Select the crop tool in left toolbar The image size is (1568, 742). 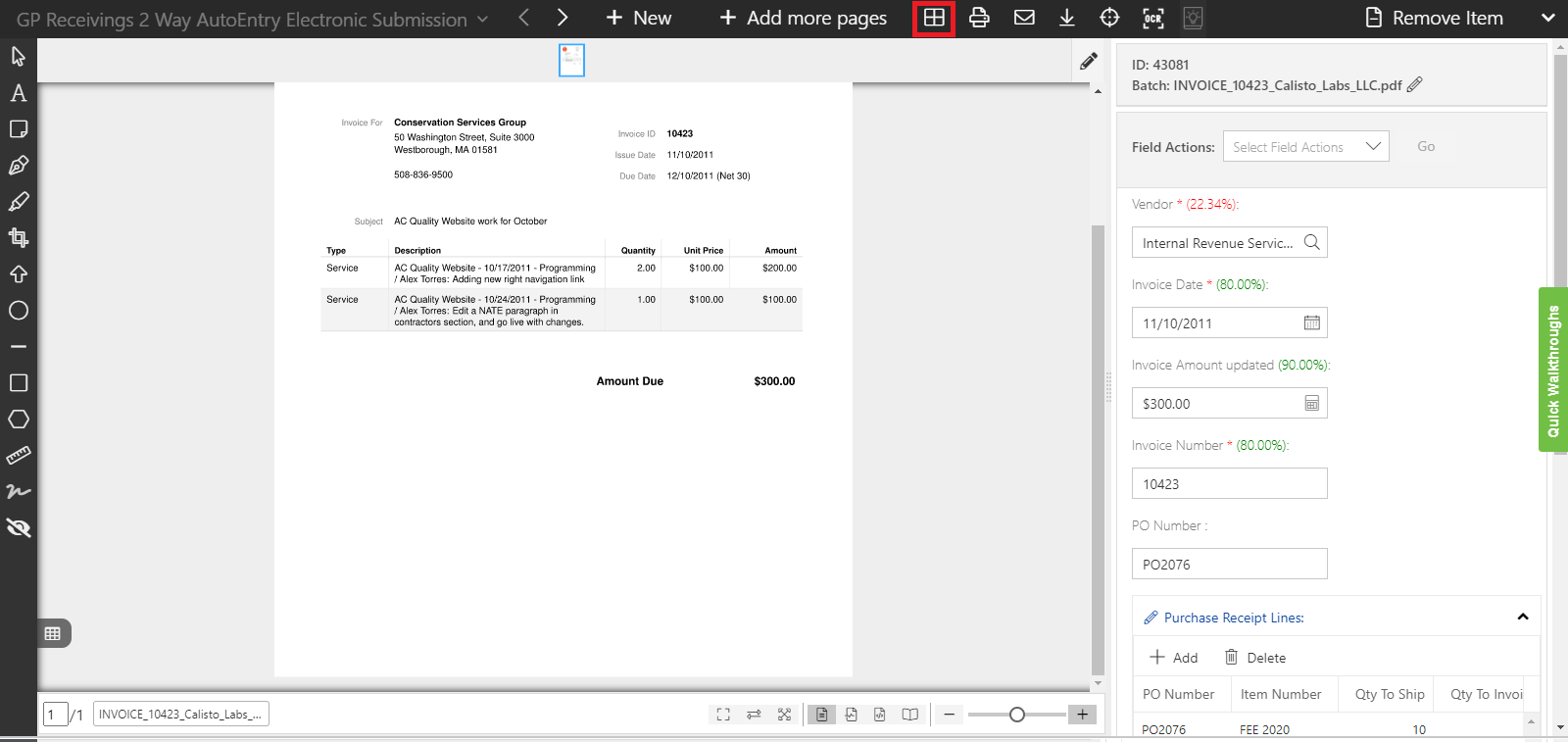(19, 237)
